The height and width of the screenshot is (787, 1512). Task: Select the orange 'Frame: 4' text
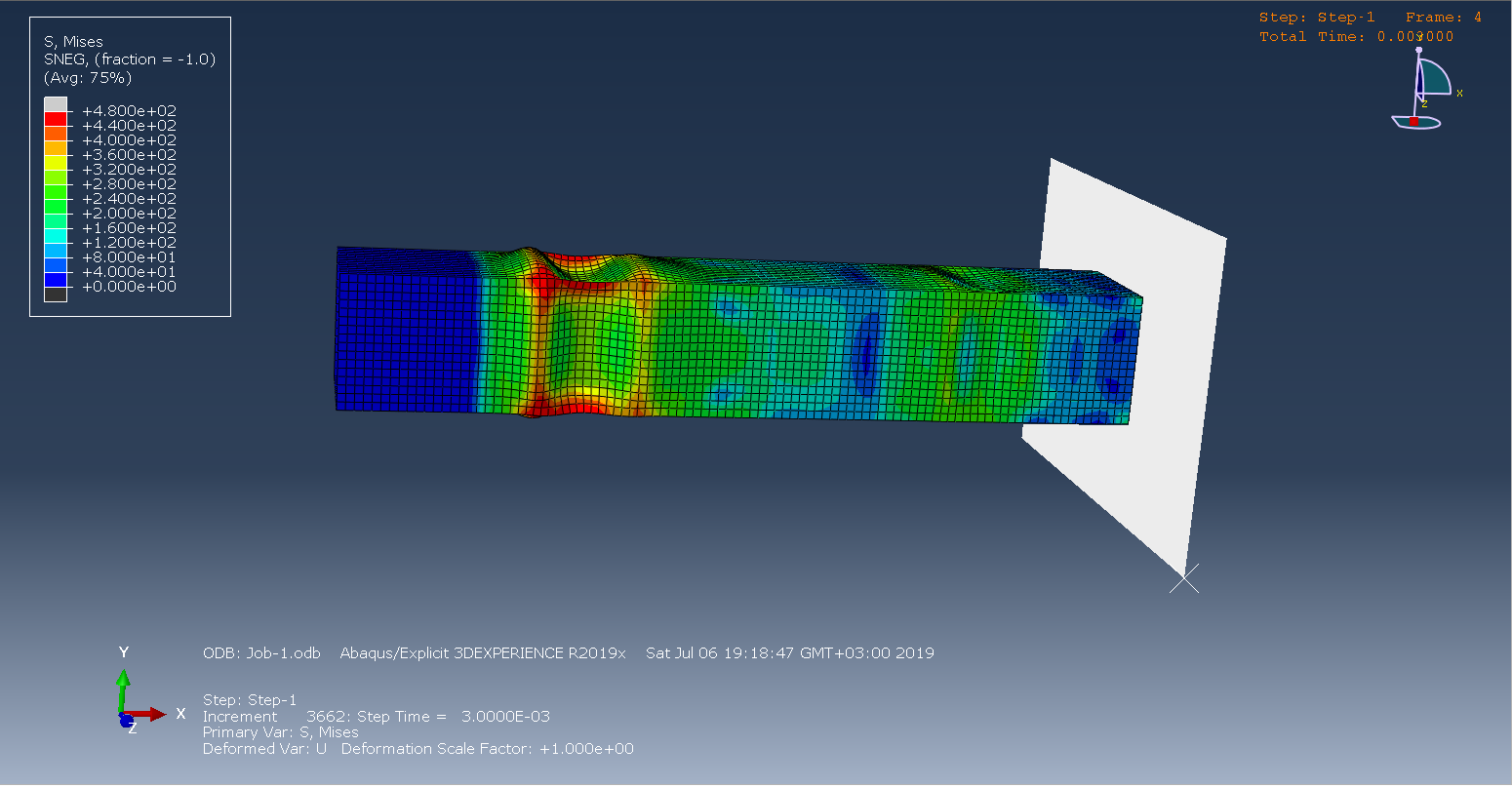point(1444,18)
